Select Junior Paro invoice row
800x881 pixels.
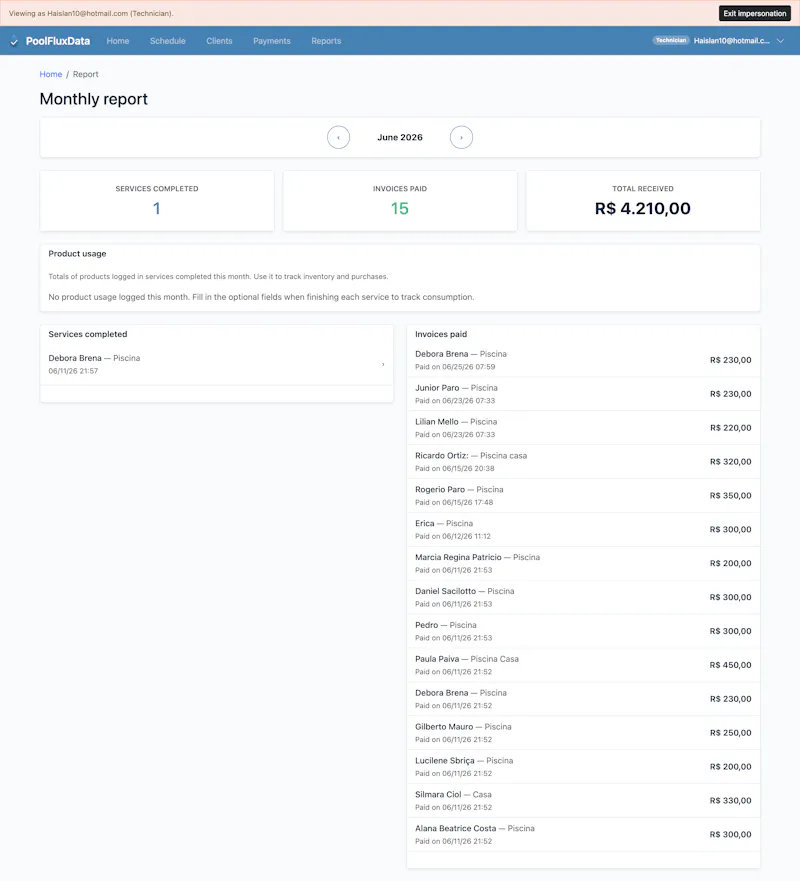pos(583,394)
